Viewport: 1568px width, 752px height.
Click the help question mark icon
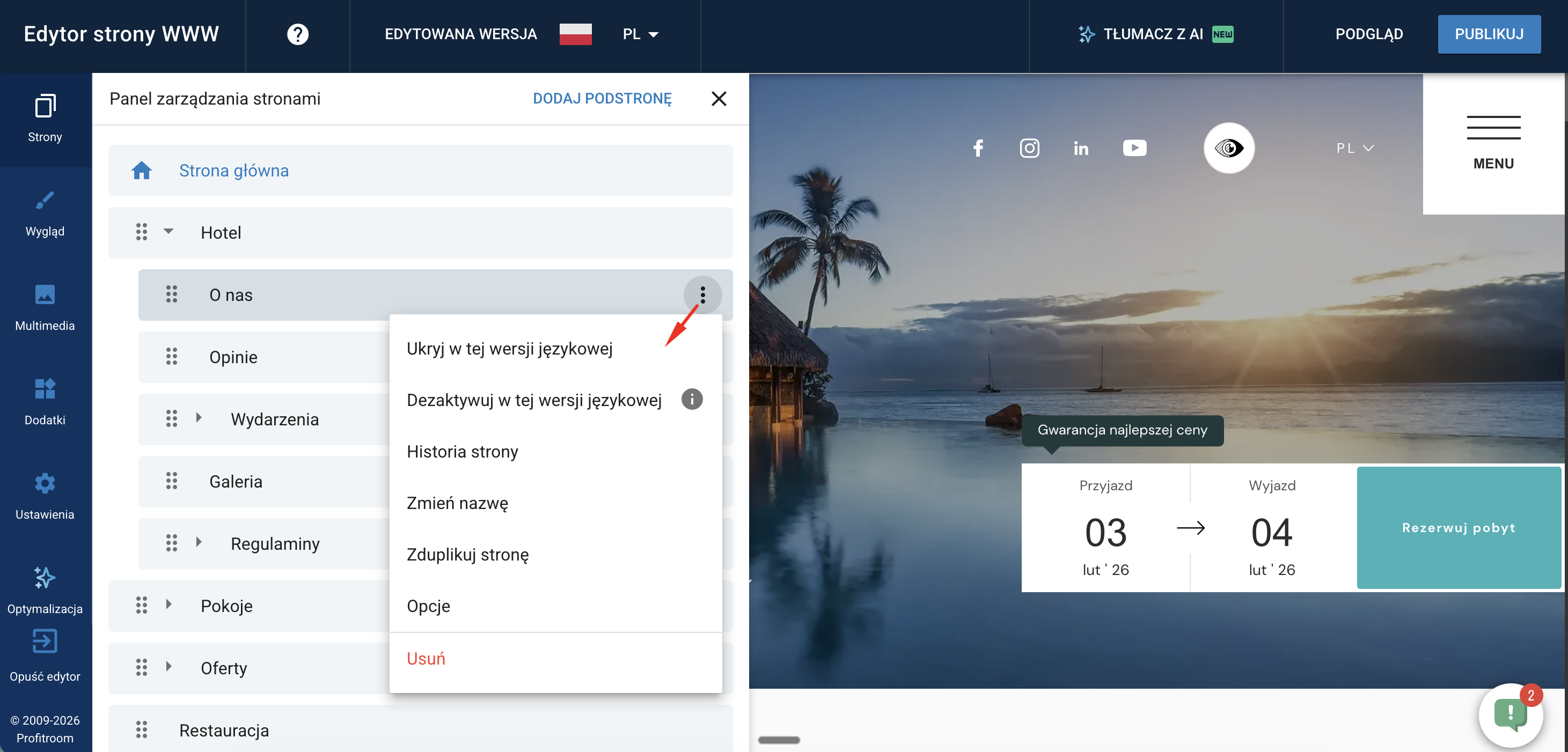[298, 34]
